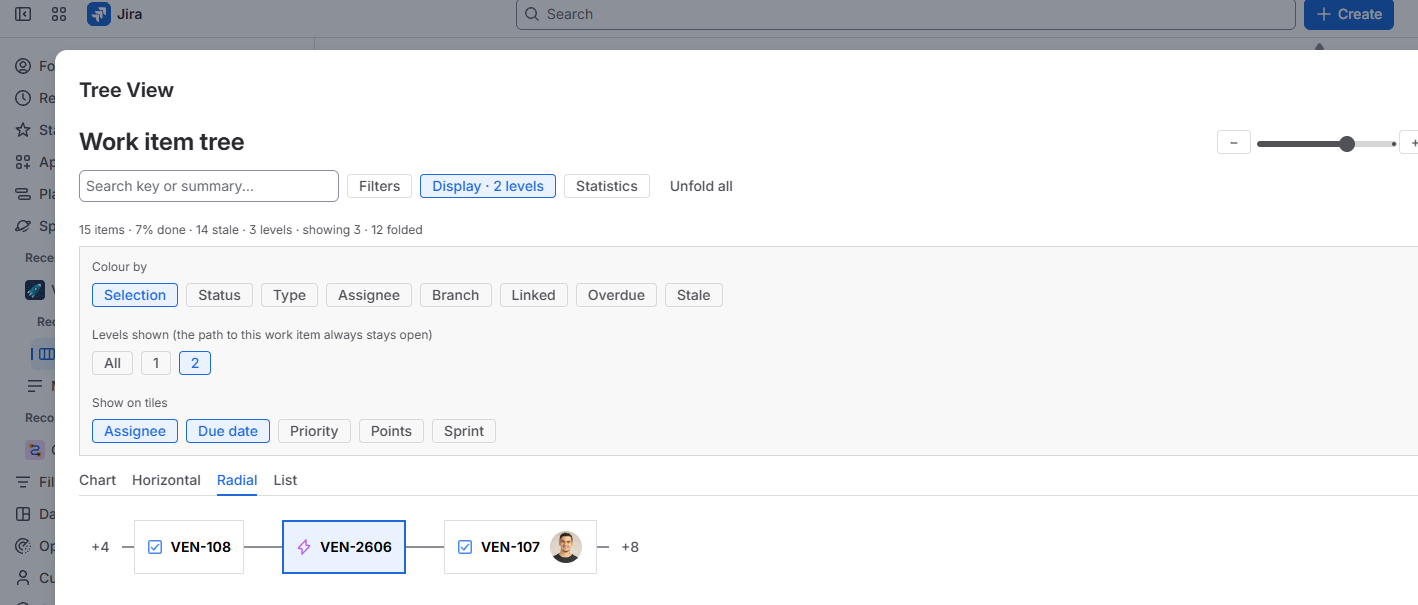Image resolution: width=1418 pixels, height=605 pixels.
Task: Click the epic lightning icon on VEN-2606
Action: (304, 547)
